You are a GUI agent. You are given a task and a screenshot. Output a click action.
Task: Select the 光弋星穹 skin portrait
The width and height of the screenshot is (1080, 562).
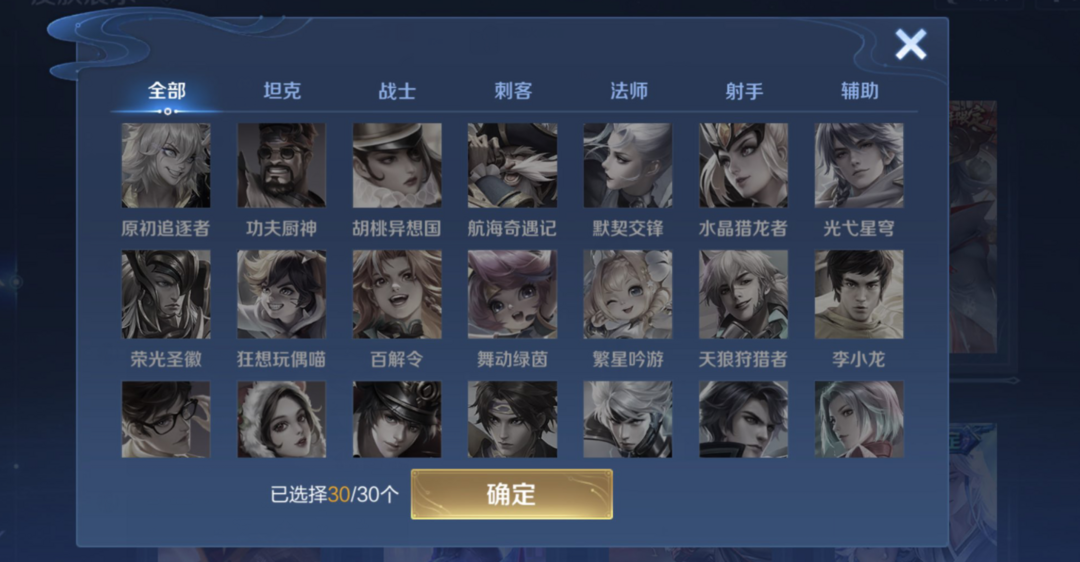click(859, 165)
